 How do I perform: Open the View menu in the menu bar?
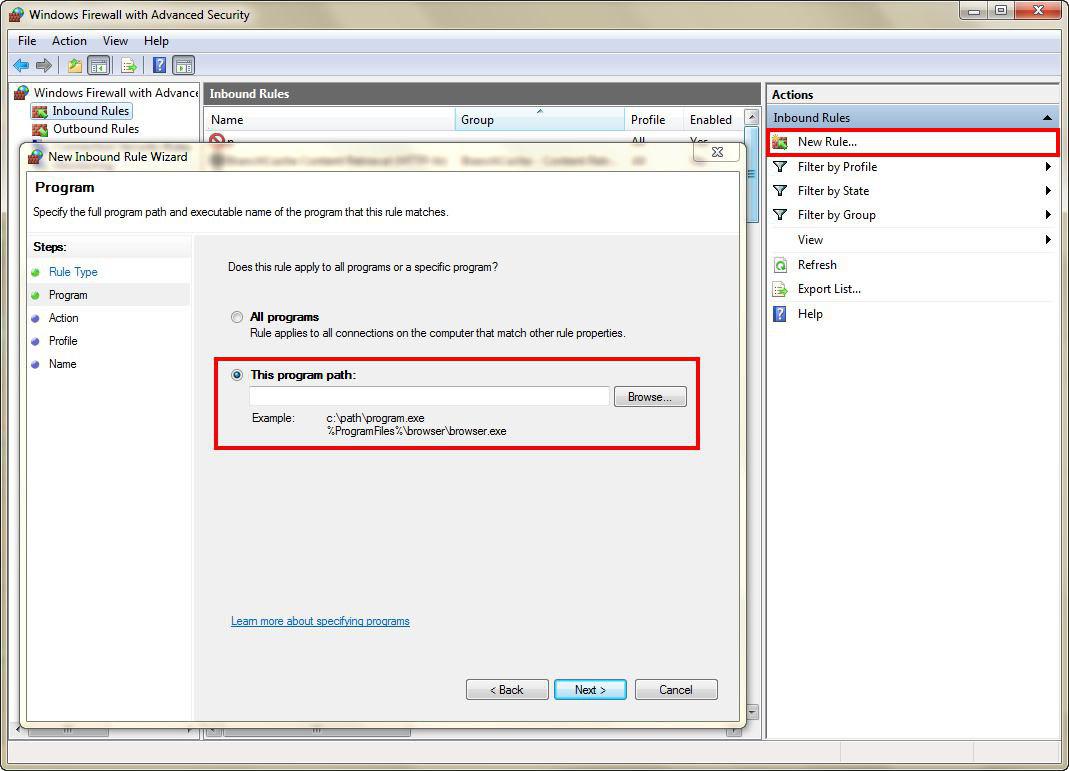(x=115, y=41)
